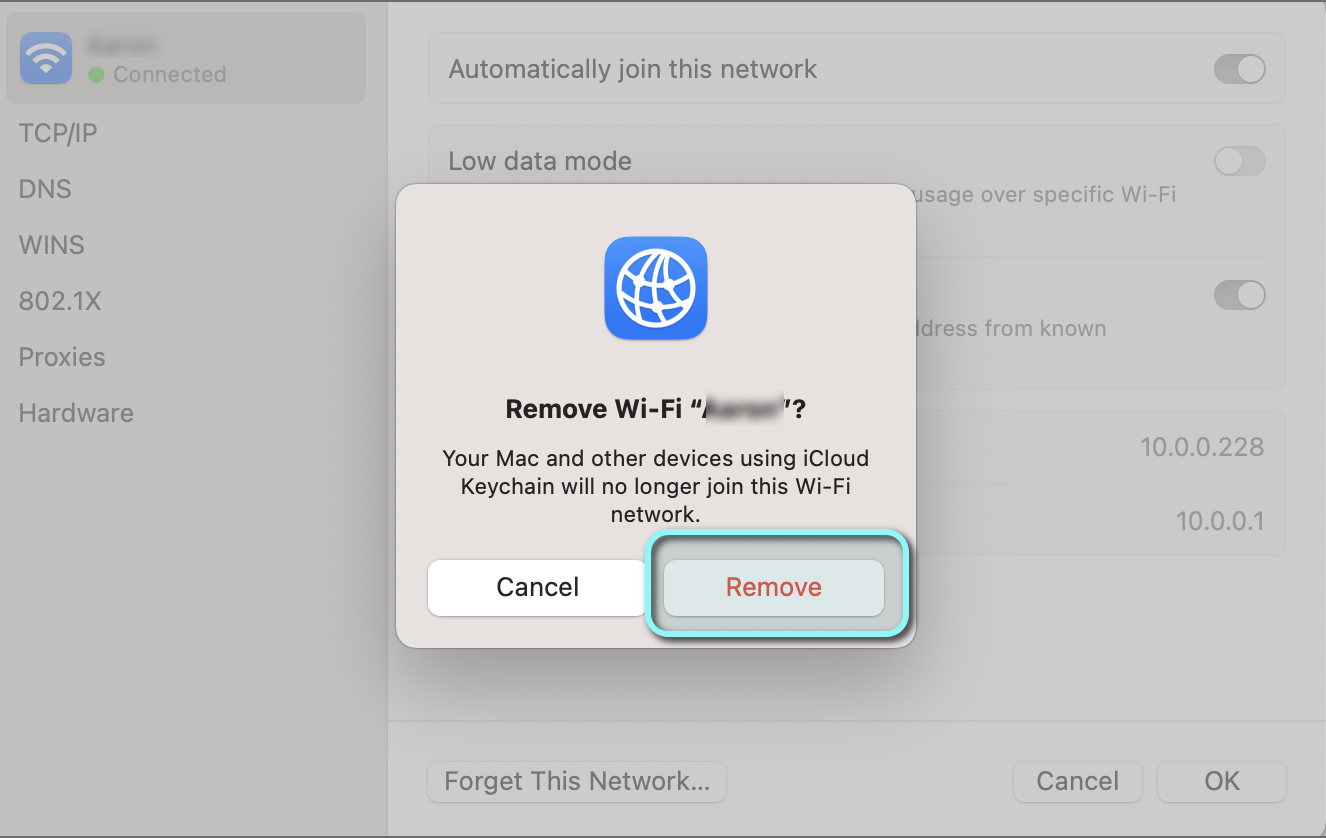Enable the Low data mode switch
Image resolution: width=1326 pixels, height=838 pixels.
[x=1239, y=161]
